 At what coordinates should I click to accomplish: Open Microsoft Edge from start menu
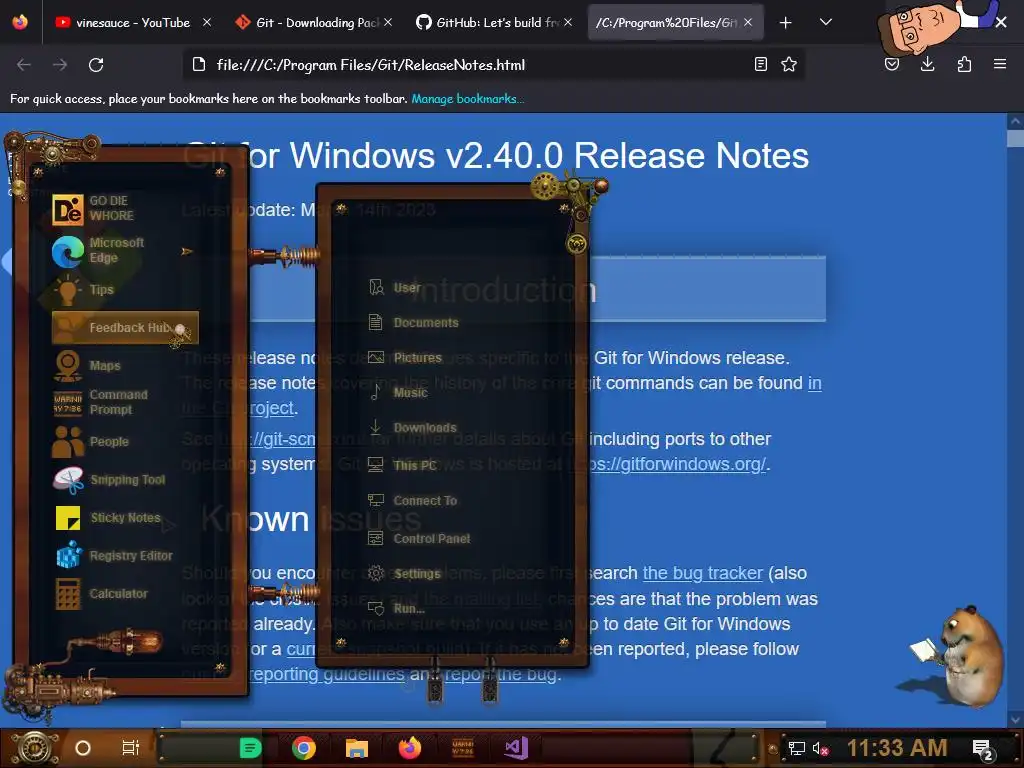(x=116, y=251)
